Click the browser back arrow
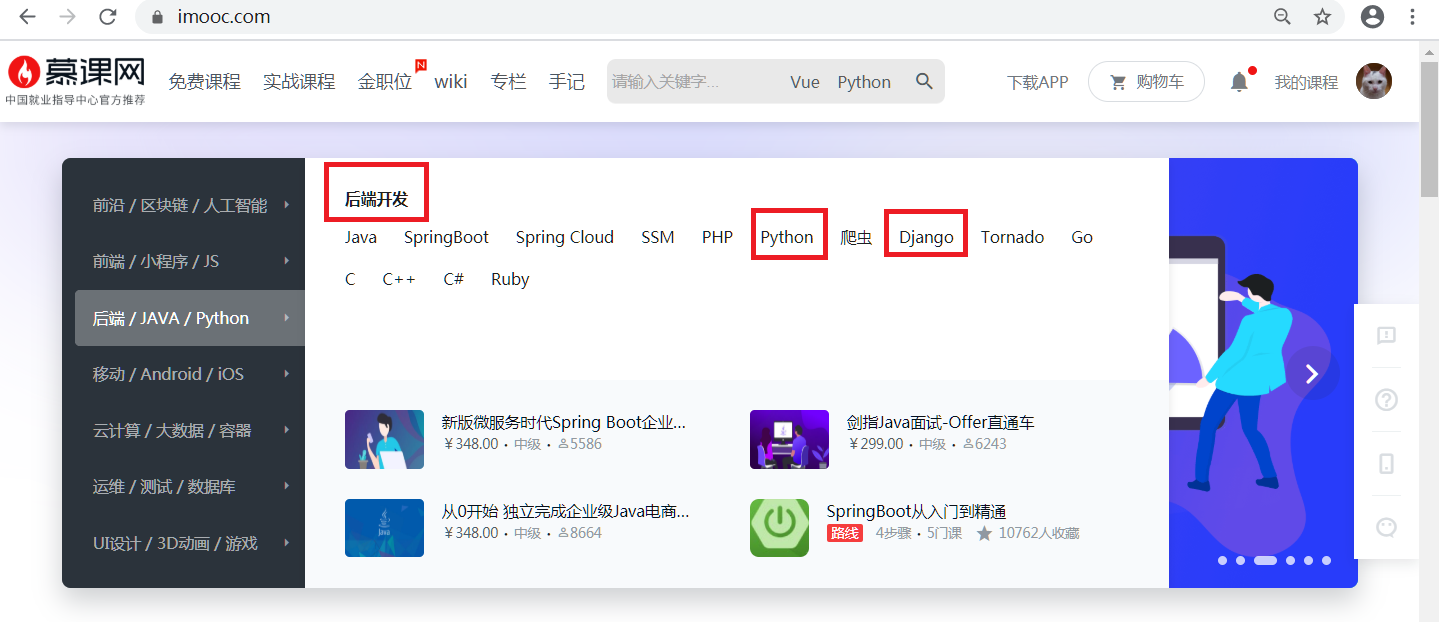The image size is (1439, 622). click(x=28, y=16)
